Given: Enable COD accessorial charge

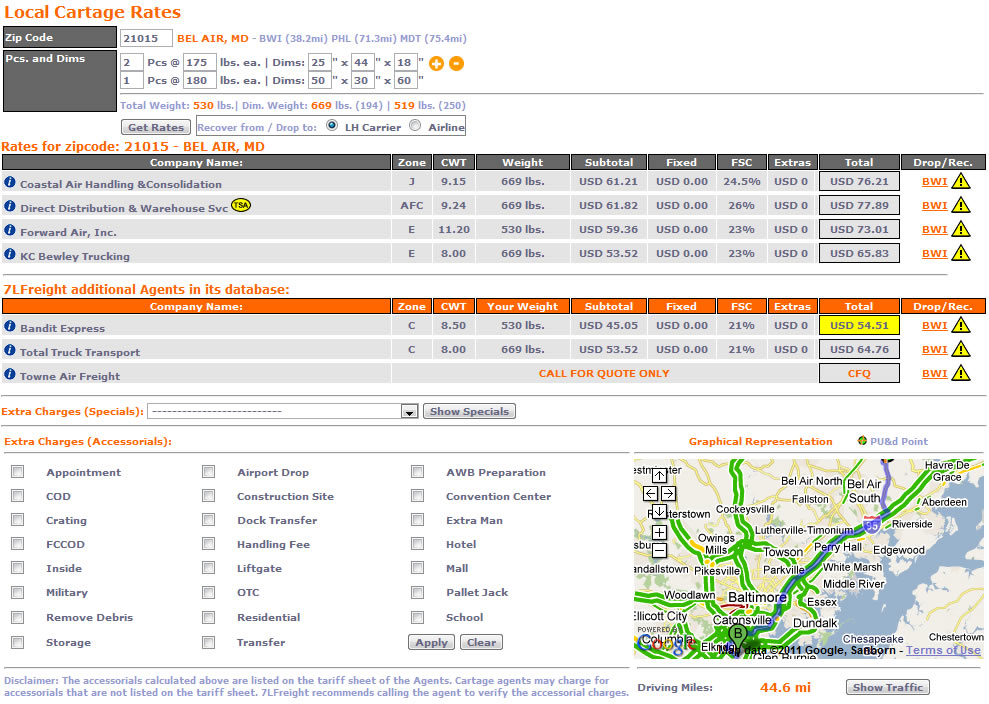Looking at the screenshot, I should tap(18, 496).
